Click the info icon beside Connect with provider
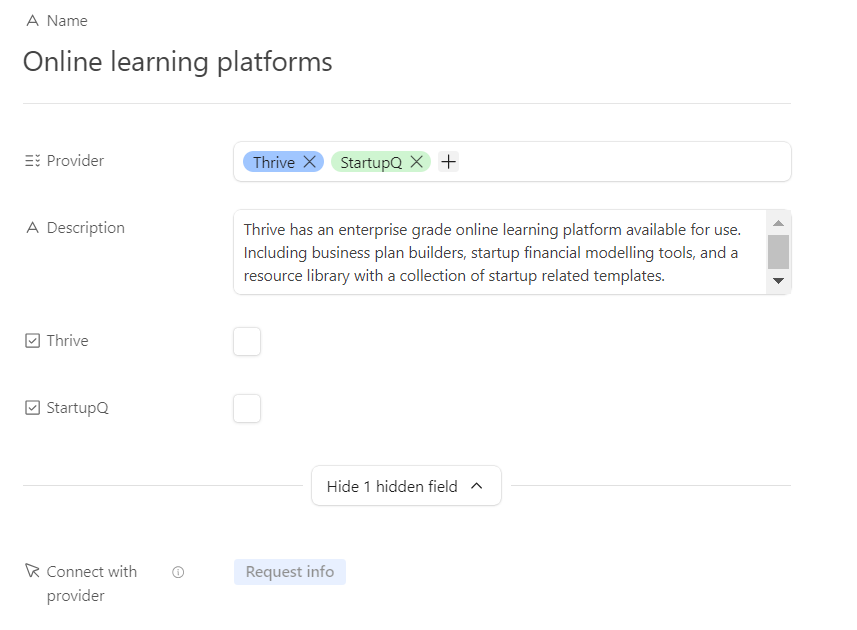 click(x=178, y=572)
